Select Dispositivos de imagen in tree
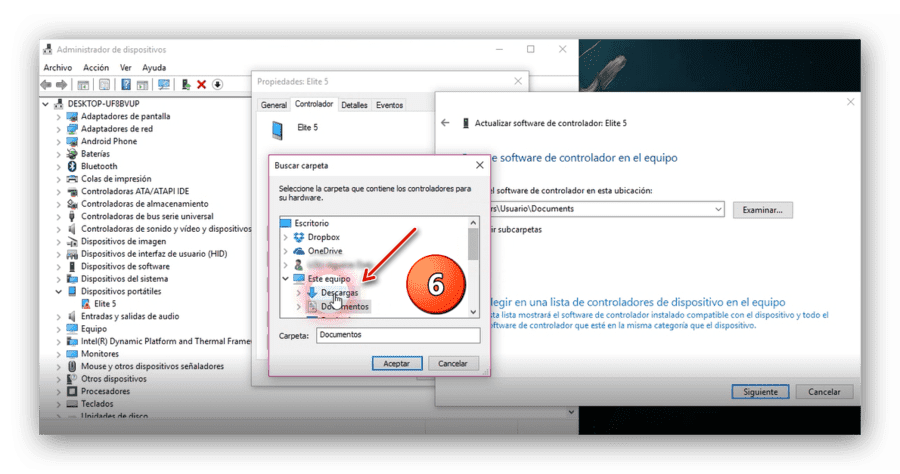Image resolution: width=900 pixels, height=474 pixels. tap(123, 242)
